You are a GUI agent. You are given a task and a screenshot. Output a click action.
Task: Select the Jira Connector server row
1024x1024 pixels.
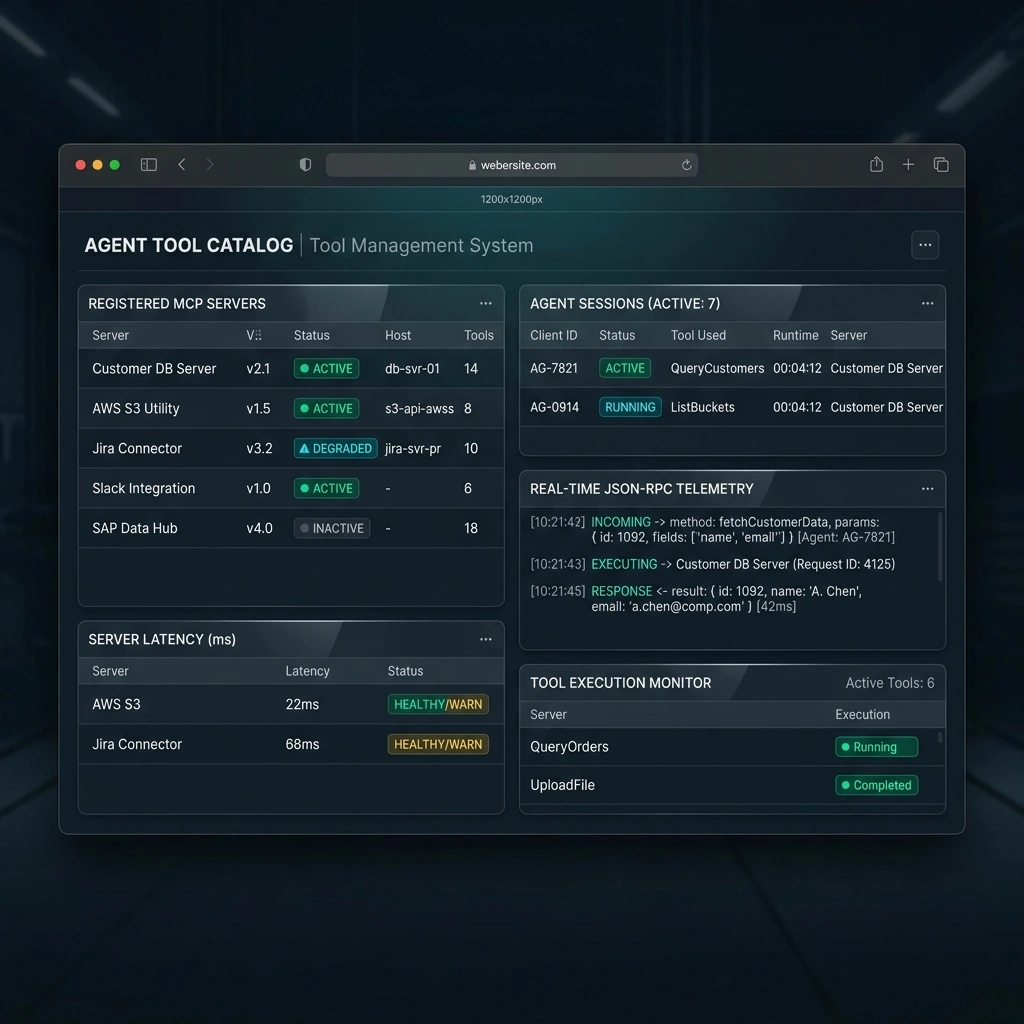[x=291, y=448]
